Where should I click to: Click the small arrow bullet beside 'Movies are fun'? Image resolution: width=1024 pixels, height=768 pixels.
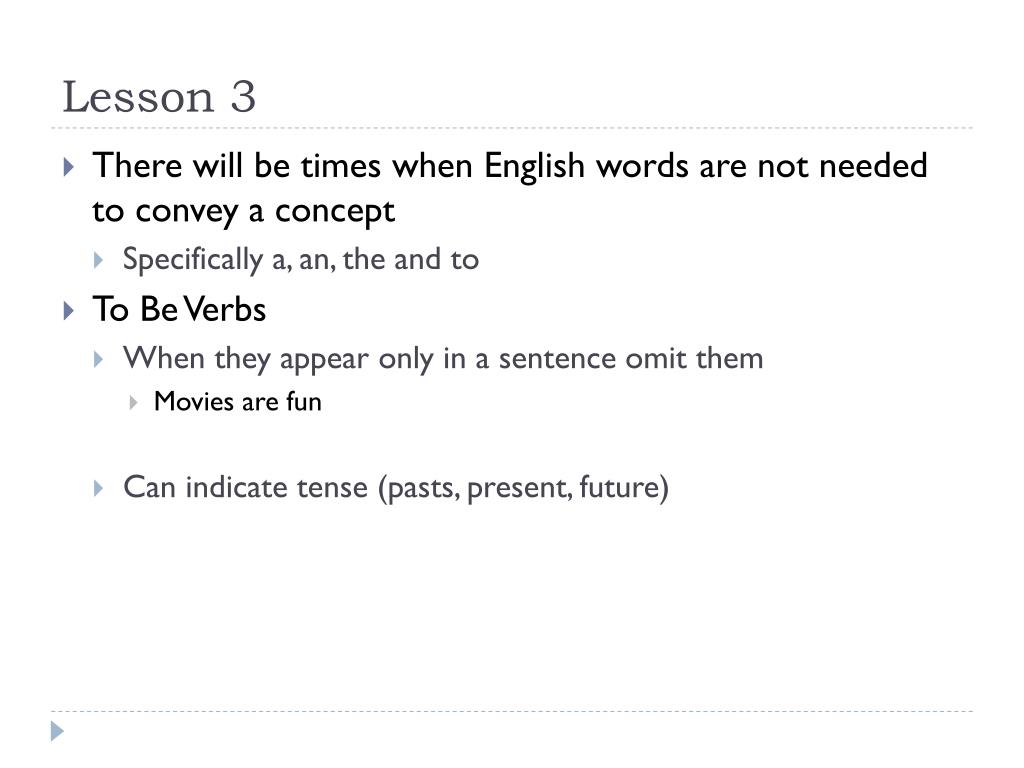(x=133, y=402)
